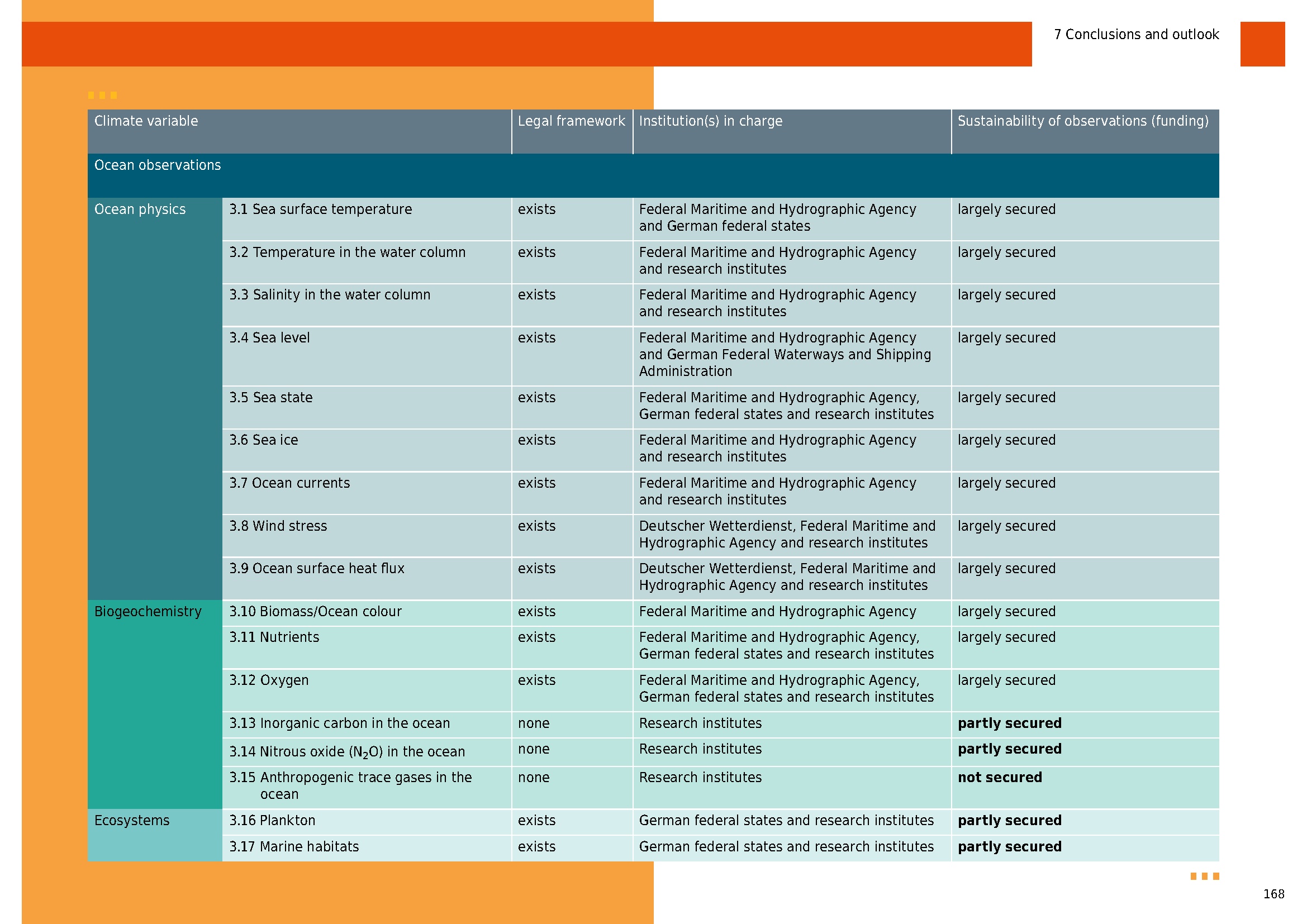Click 'partly secured' in Nitrous oxide row
Image resolution: width=1307 pixels, height=924 pixels.
(1009, 749)
